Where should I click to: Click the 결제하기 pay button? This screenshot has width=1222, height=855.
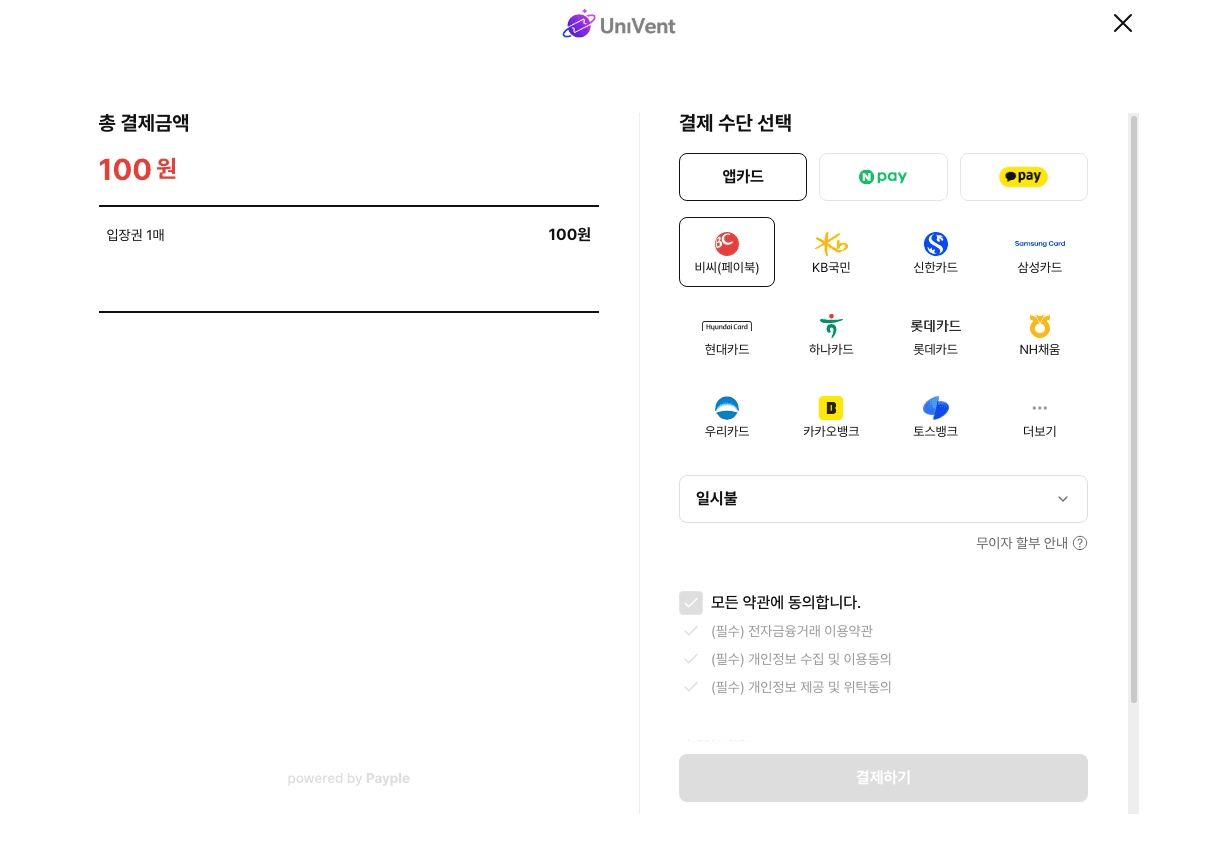click(x=883, y=778)
